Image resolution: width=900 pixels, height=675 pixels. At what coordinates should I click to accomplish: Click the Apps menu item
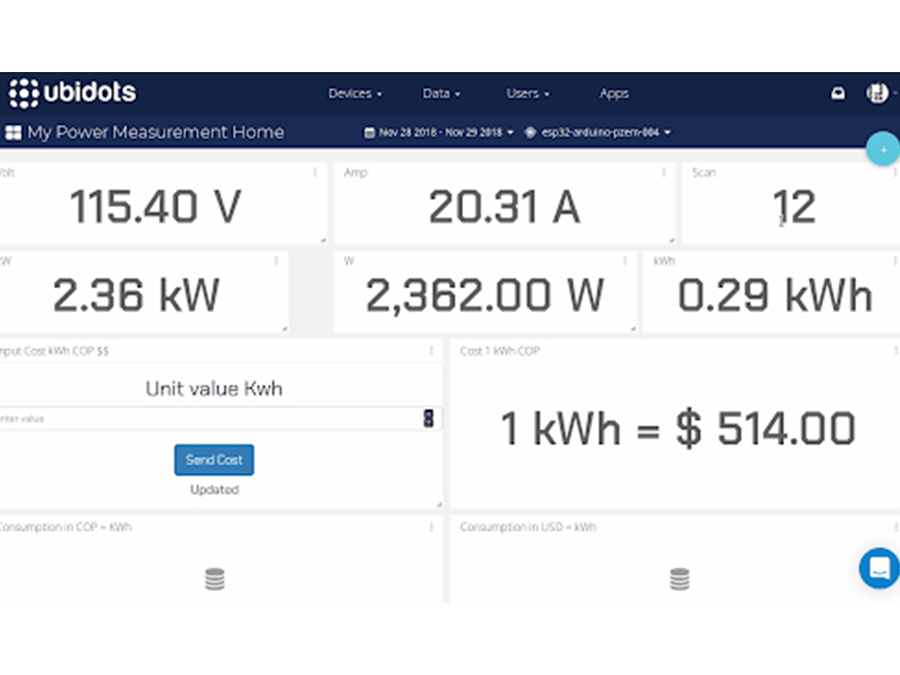point(614,93)
